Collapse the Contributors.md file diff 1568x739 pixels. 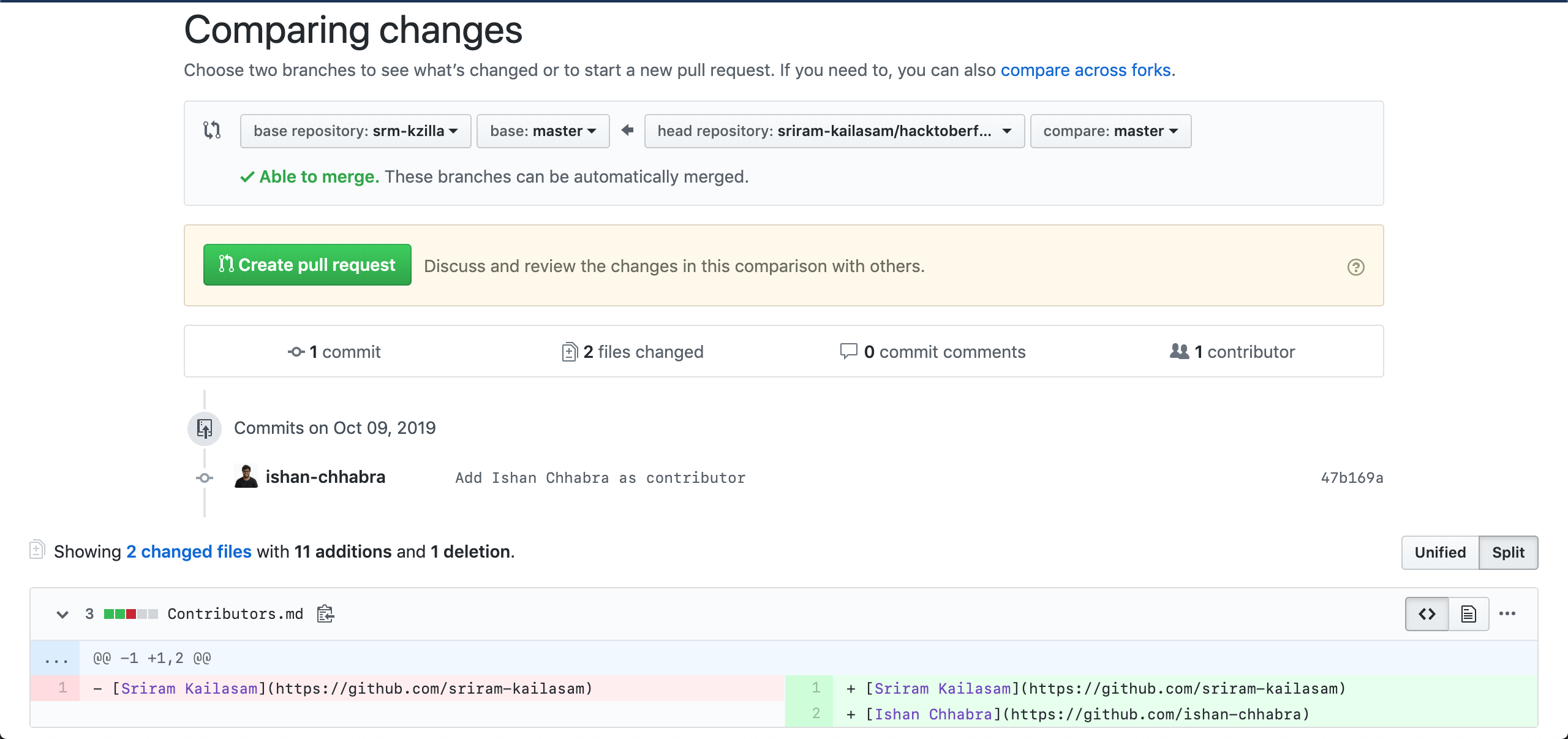62,614
